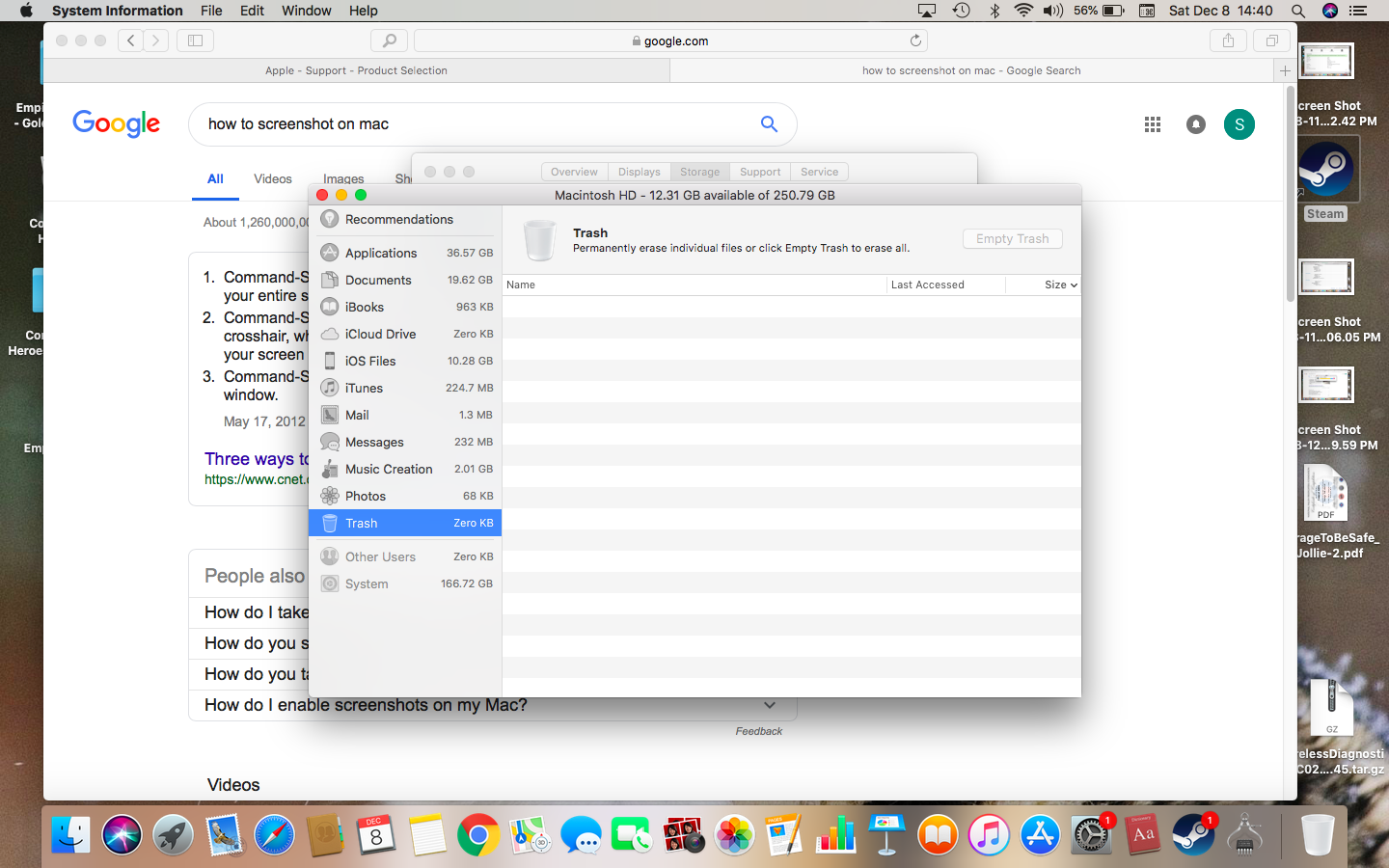Add a new Safari tab

point(1285,70)
